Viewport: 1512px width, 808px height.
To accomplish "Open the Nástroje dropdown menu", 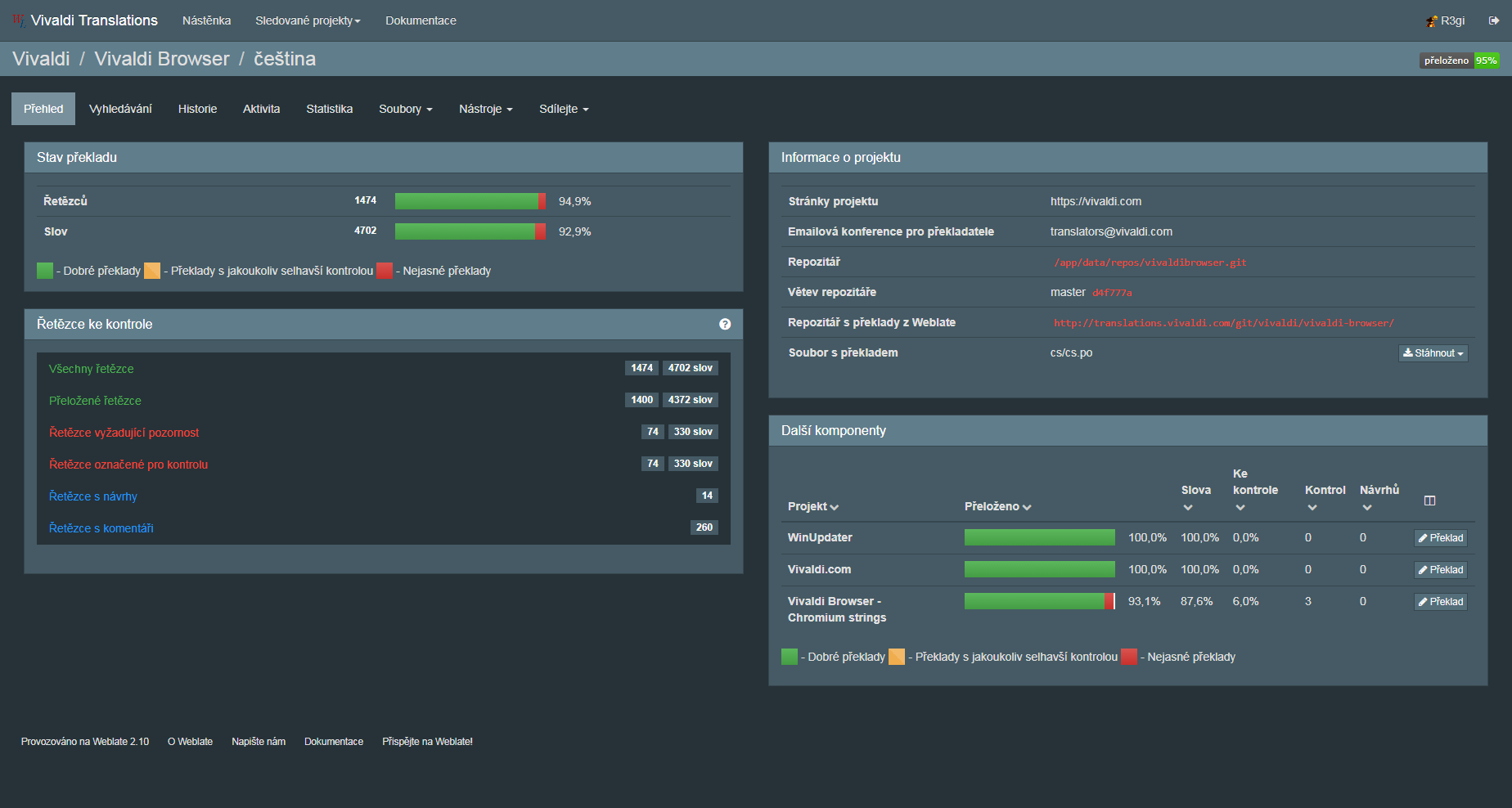I will pos(485,109).
